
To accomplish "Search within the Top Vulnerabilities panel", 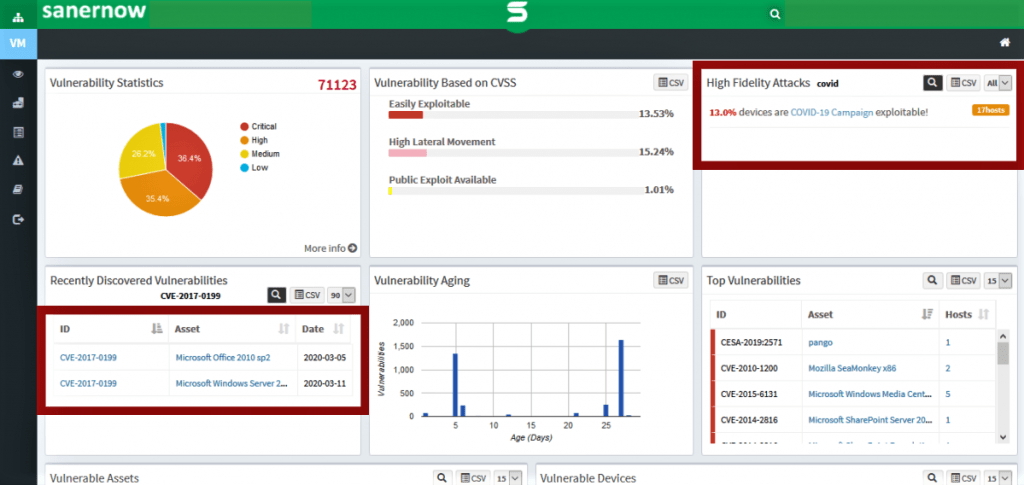I will click(x=932, y=281).
